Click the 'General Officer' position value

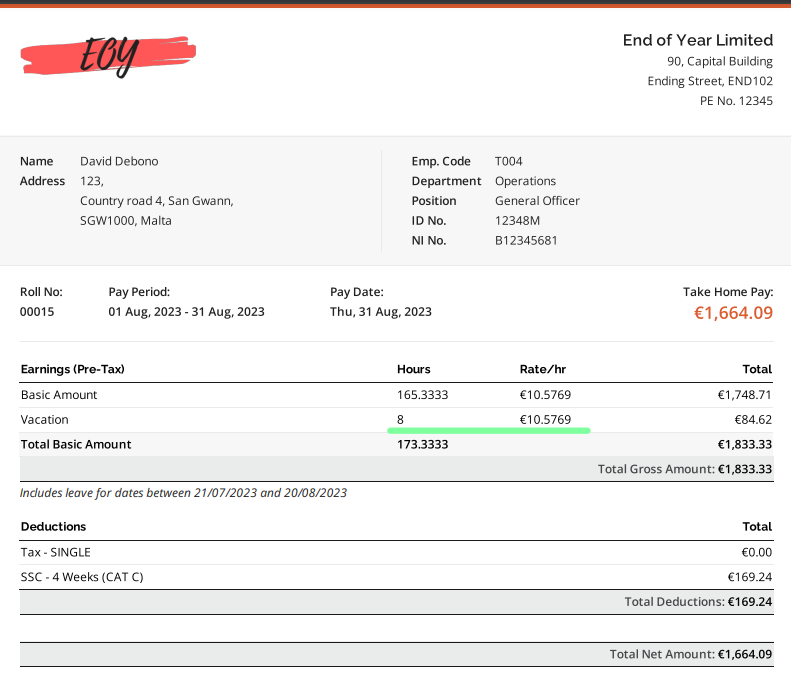pos(537,201)
